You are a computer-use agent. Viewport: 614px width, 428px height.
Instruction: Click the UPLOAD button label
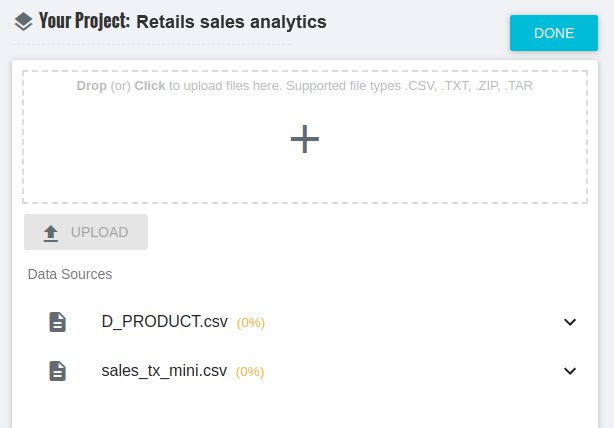[99, 232]
